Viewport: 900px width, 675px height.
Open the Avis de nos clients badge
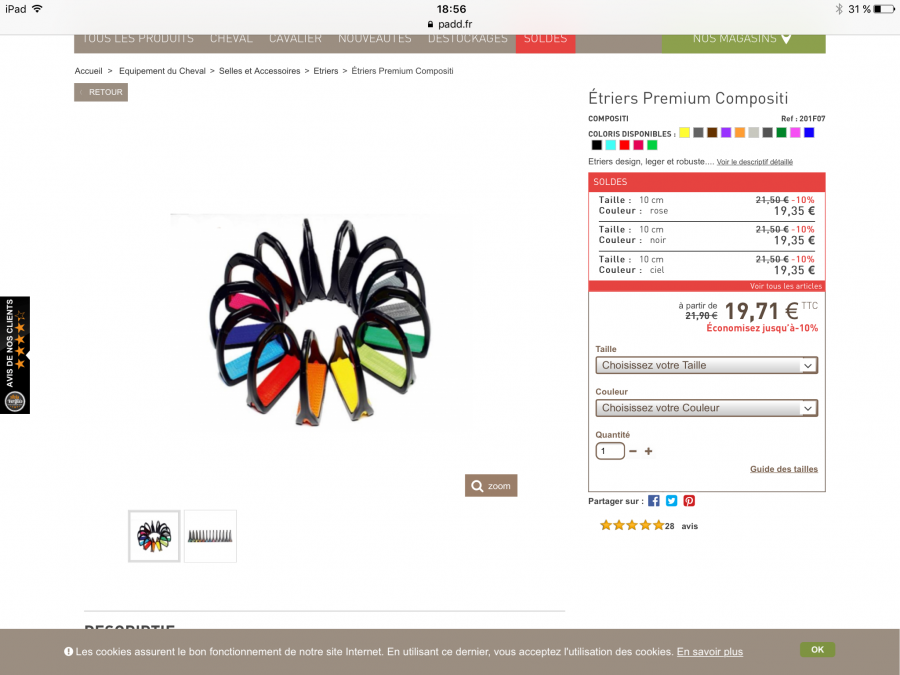[x=15, y=355]
